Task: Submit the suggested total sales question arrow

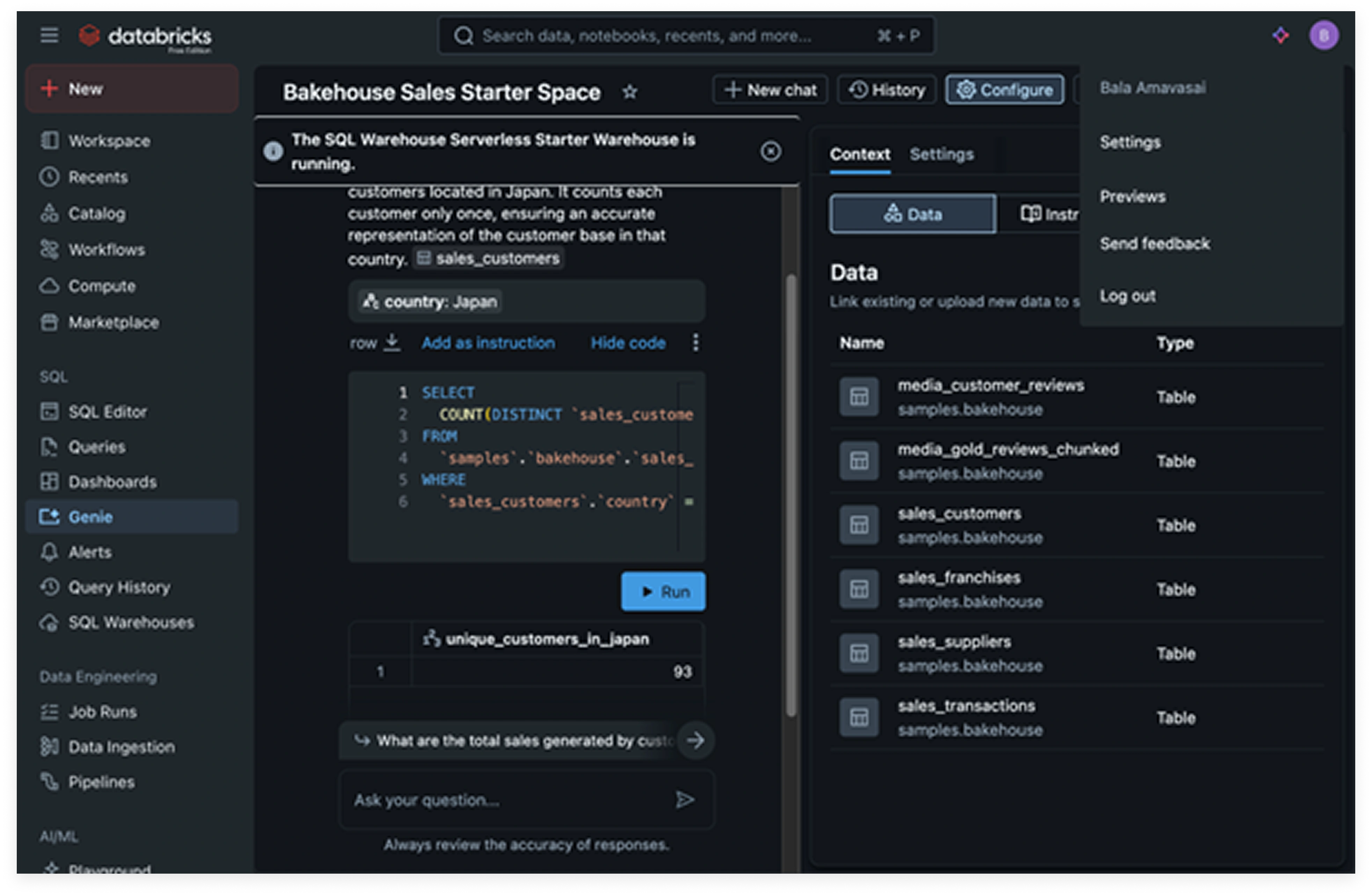Action: tap(695, 740)
